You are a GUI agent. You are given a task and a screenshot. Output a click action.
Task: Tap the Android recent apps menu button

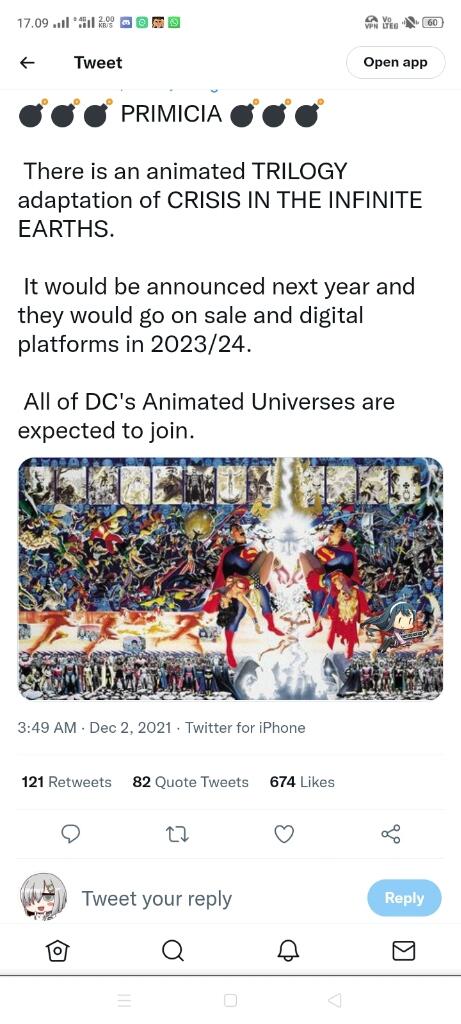[x=125, y=1000]
